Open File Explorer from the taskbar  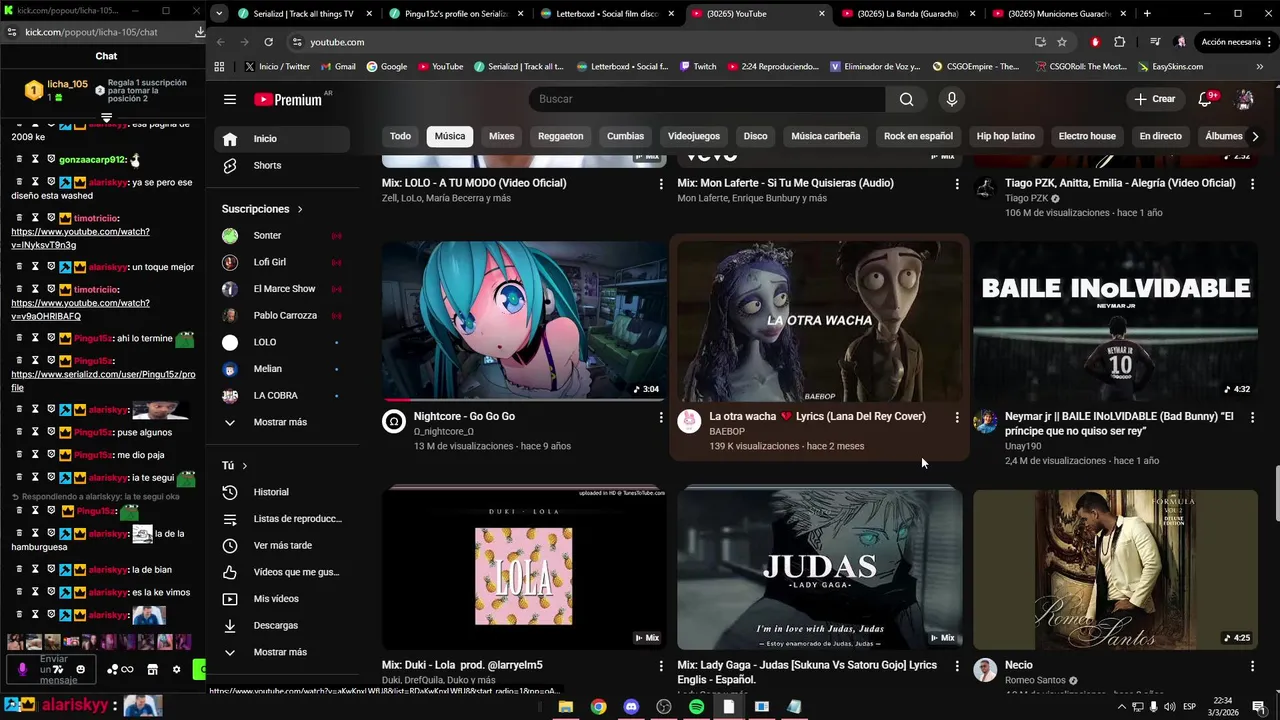[x=565, y=707]
